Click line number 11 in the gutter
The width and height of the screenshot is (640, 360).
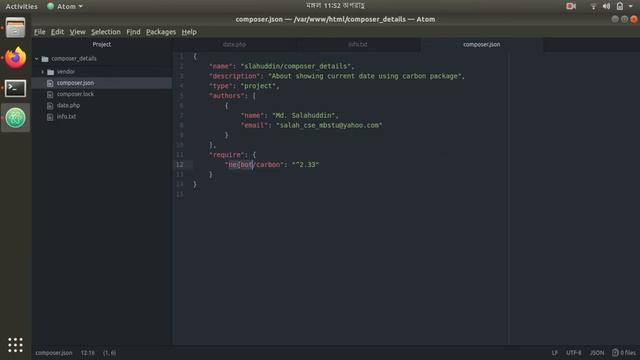[180, 155]
